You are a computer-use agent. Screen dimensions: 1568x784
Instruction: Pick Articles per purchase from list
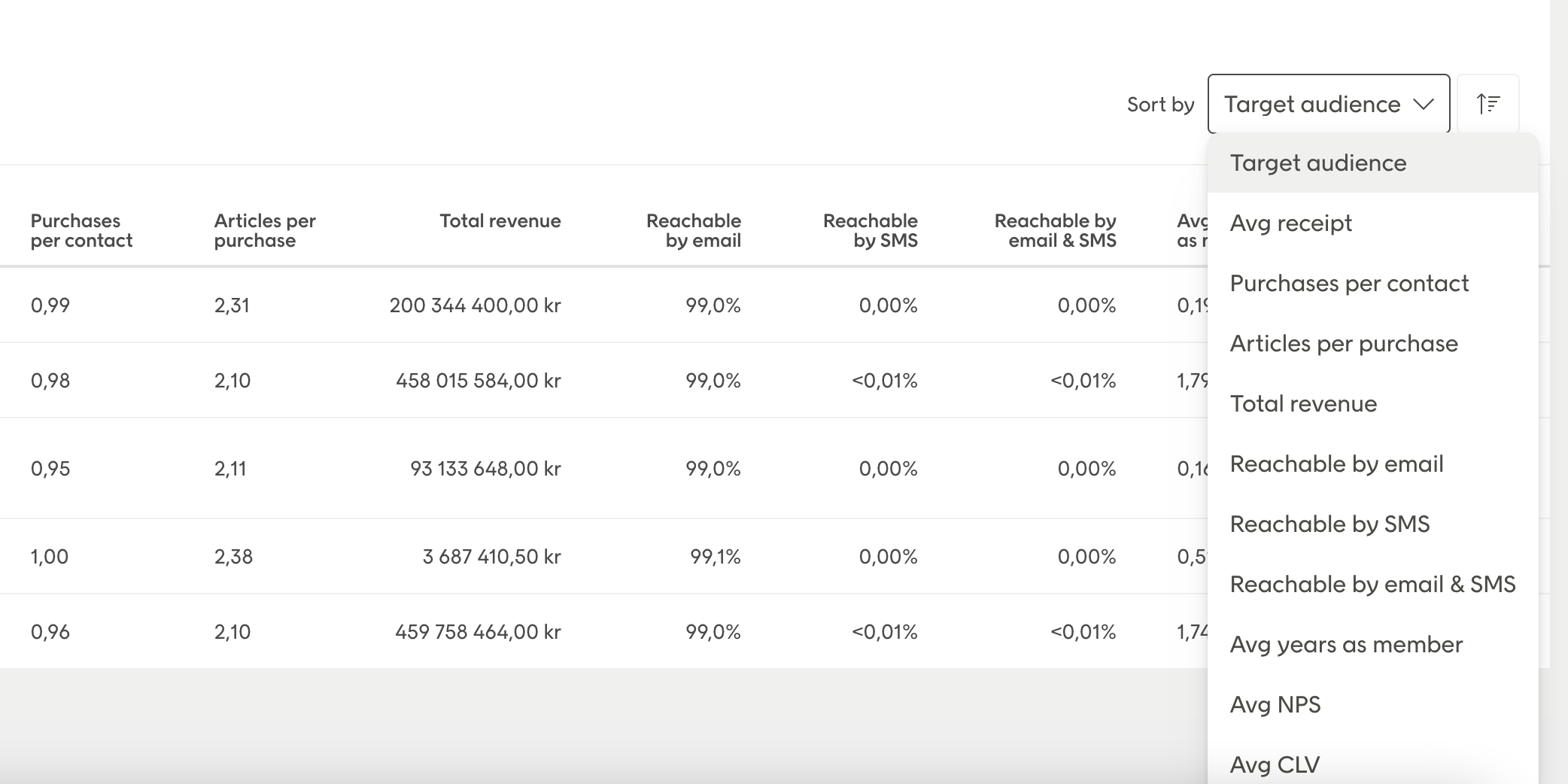pos(1343,344)
